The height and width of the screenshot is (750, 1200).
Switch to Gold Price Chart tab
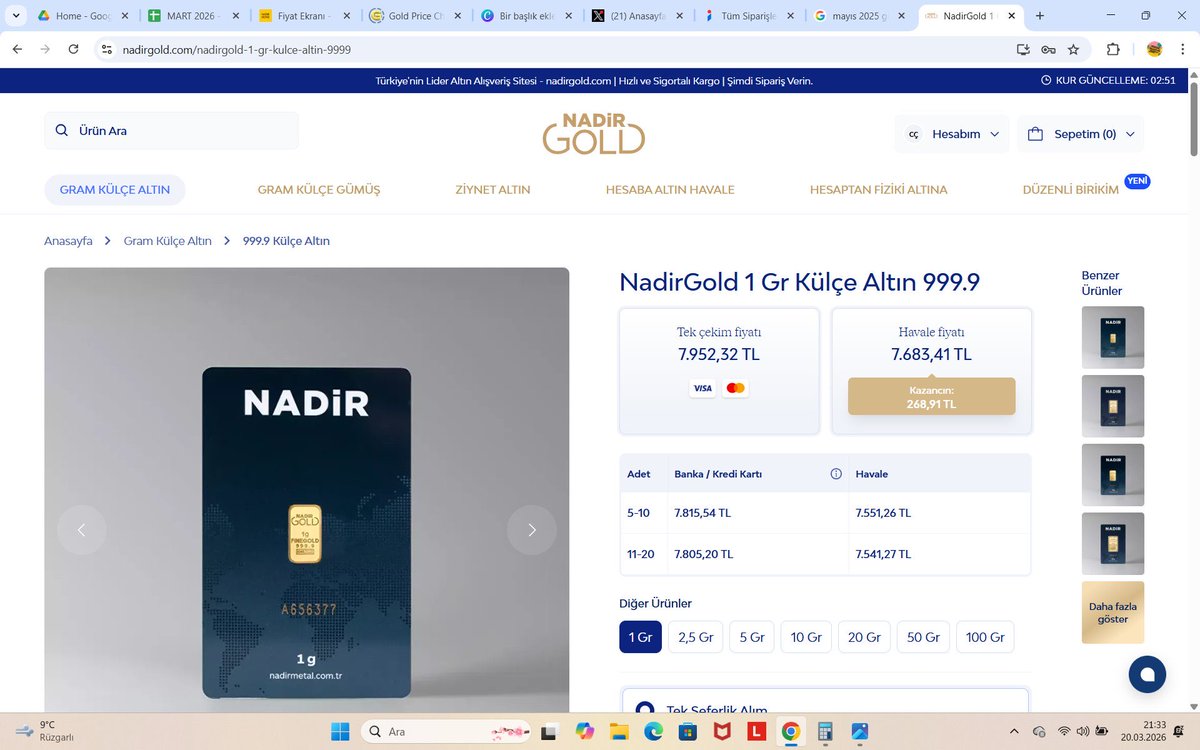coord(415,16)
